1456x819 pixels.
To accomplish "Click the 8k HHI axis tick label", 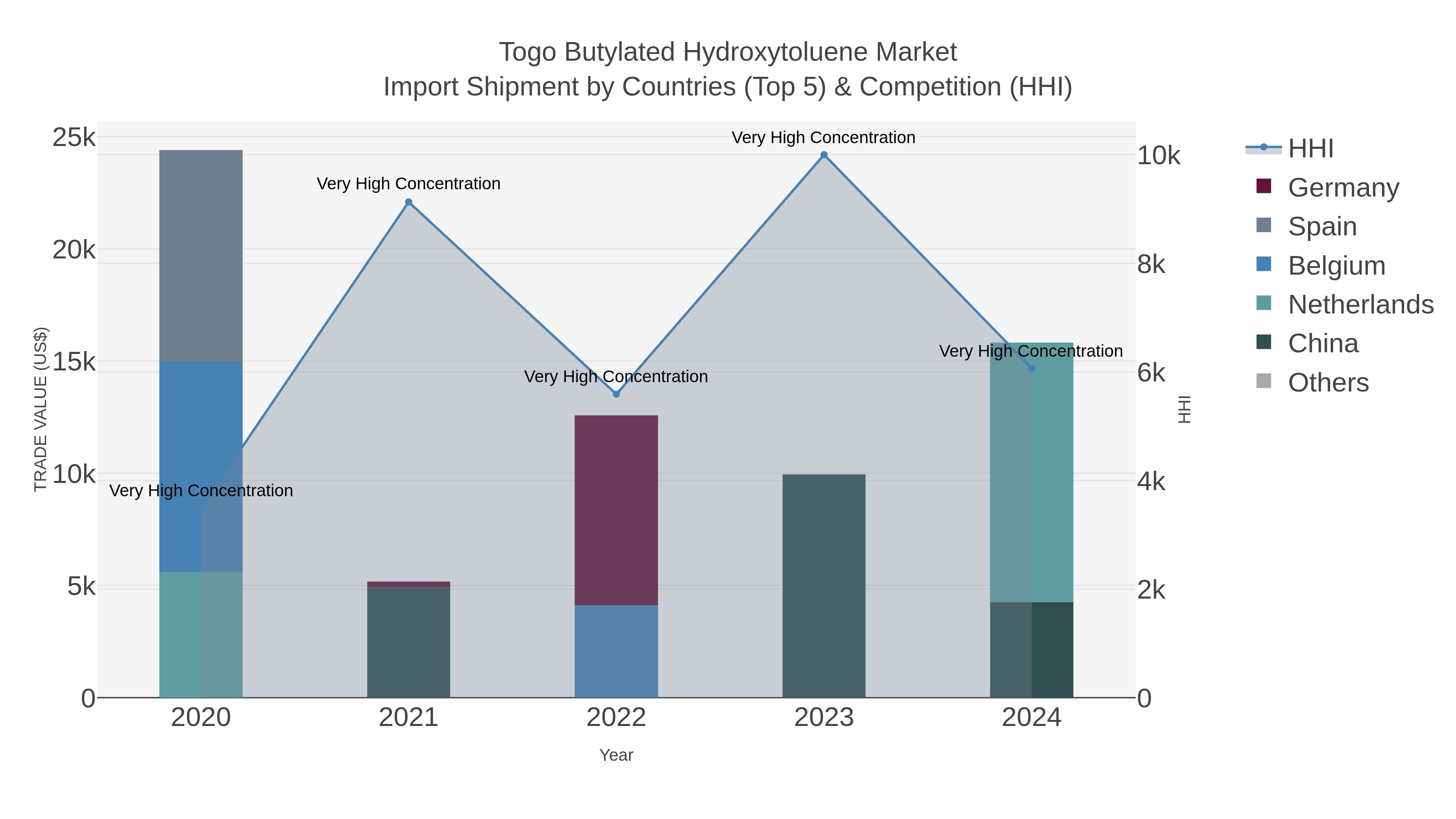I will tap(1151, 264).
